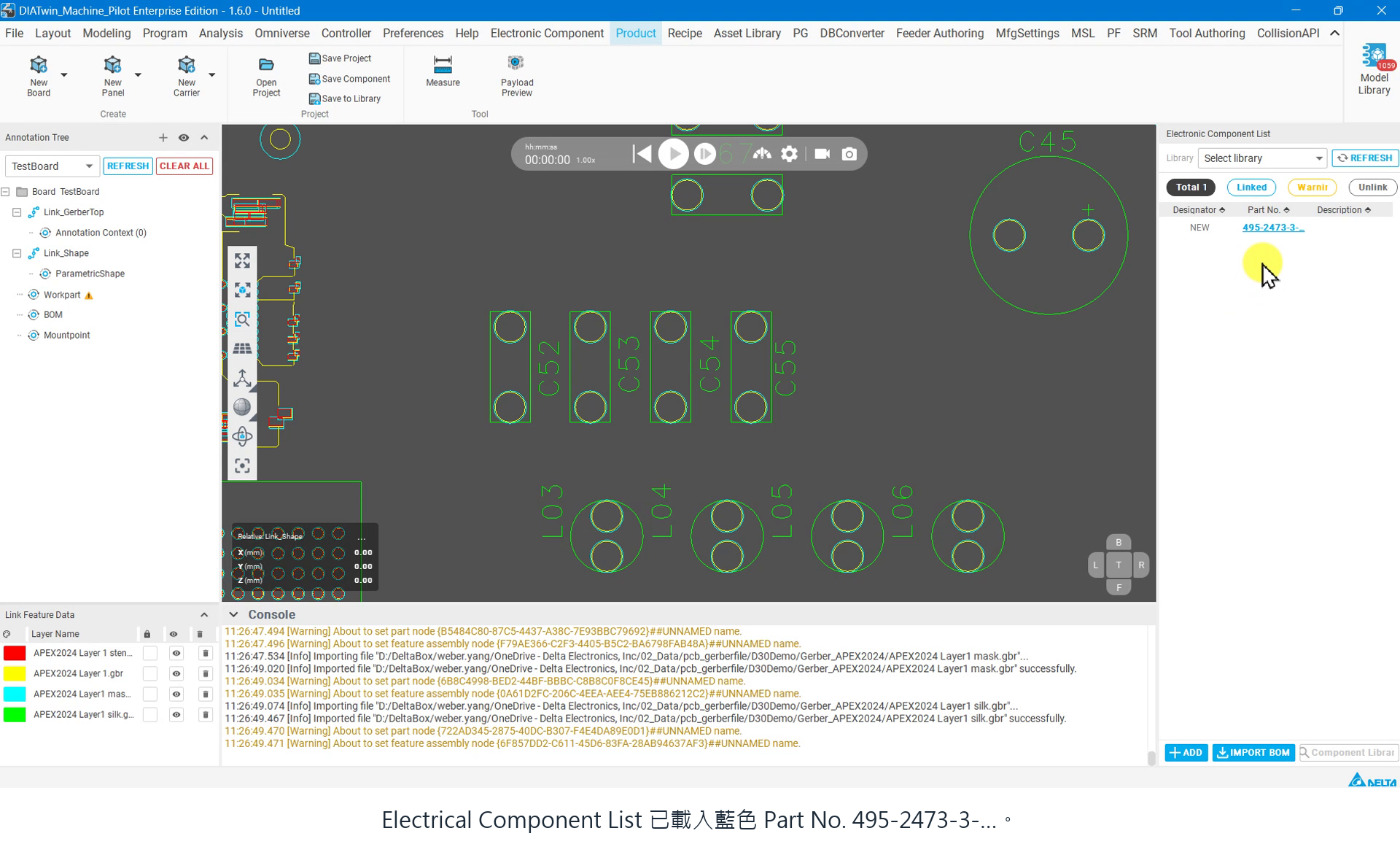The width and height of the screenshot is (1400, 855).
Task: Open simulation settings gear icon
Action: (x=789, y=154)
